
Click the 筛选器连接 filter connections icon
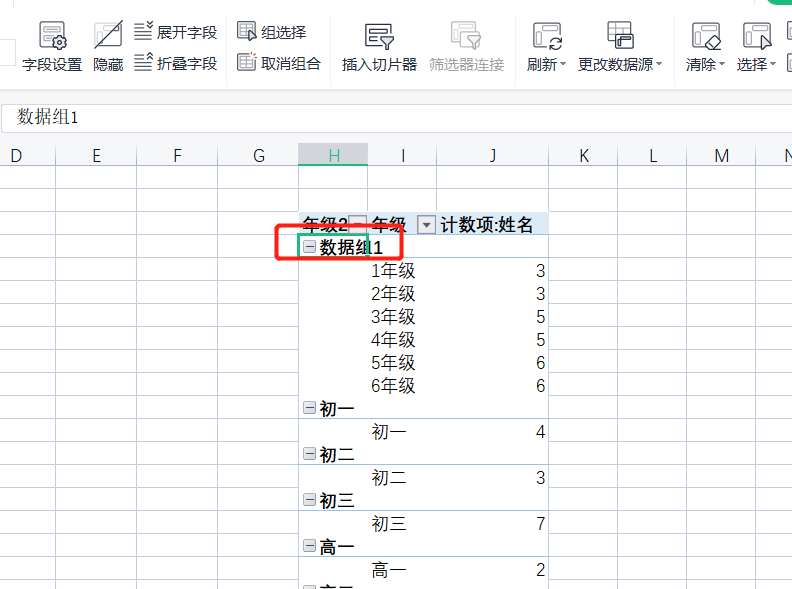[466, 35]
